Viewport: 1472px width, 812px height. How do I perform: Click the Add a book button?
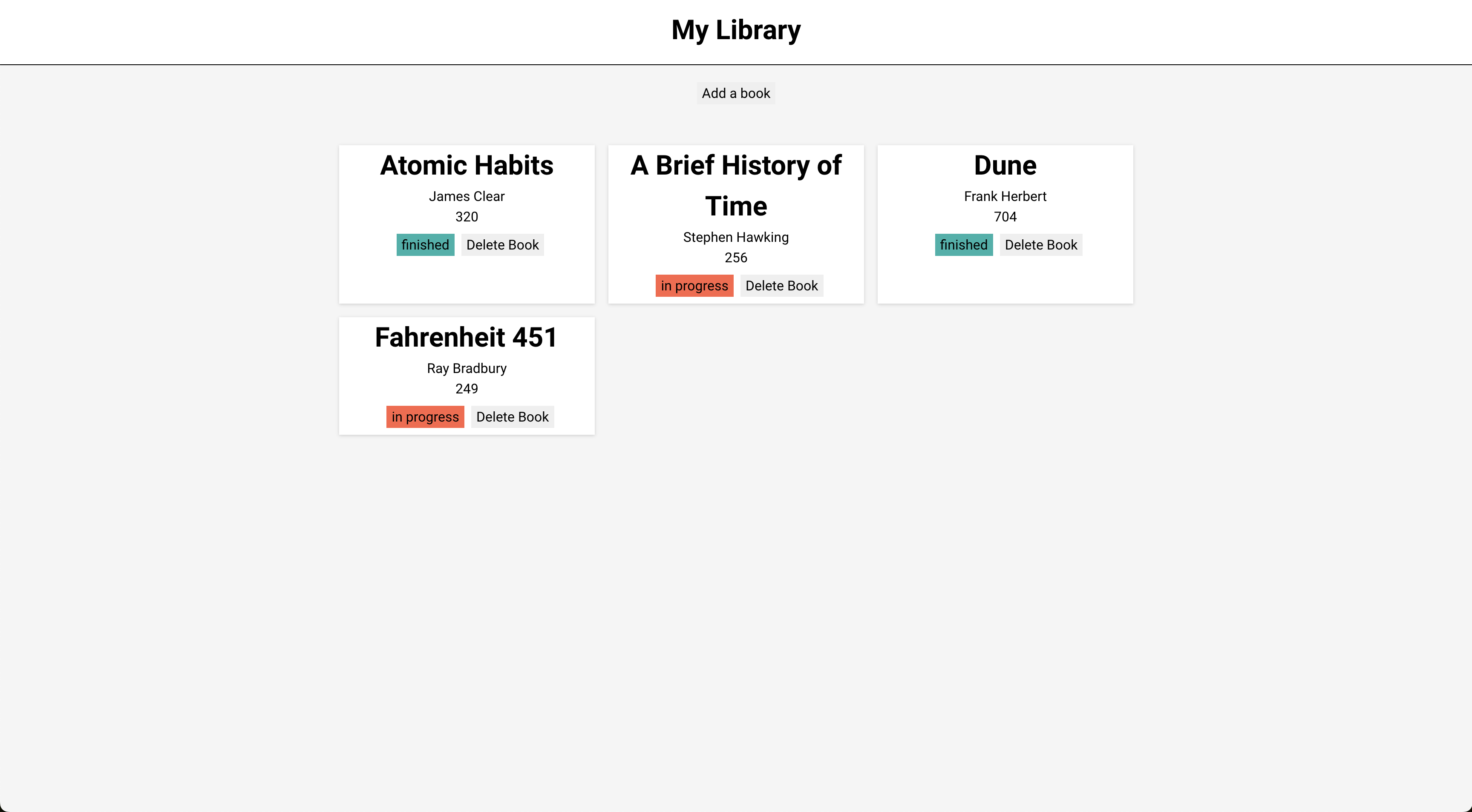[x=736, y=93]
